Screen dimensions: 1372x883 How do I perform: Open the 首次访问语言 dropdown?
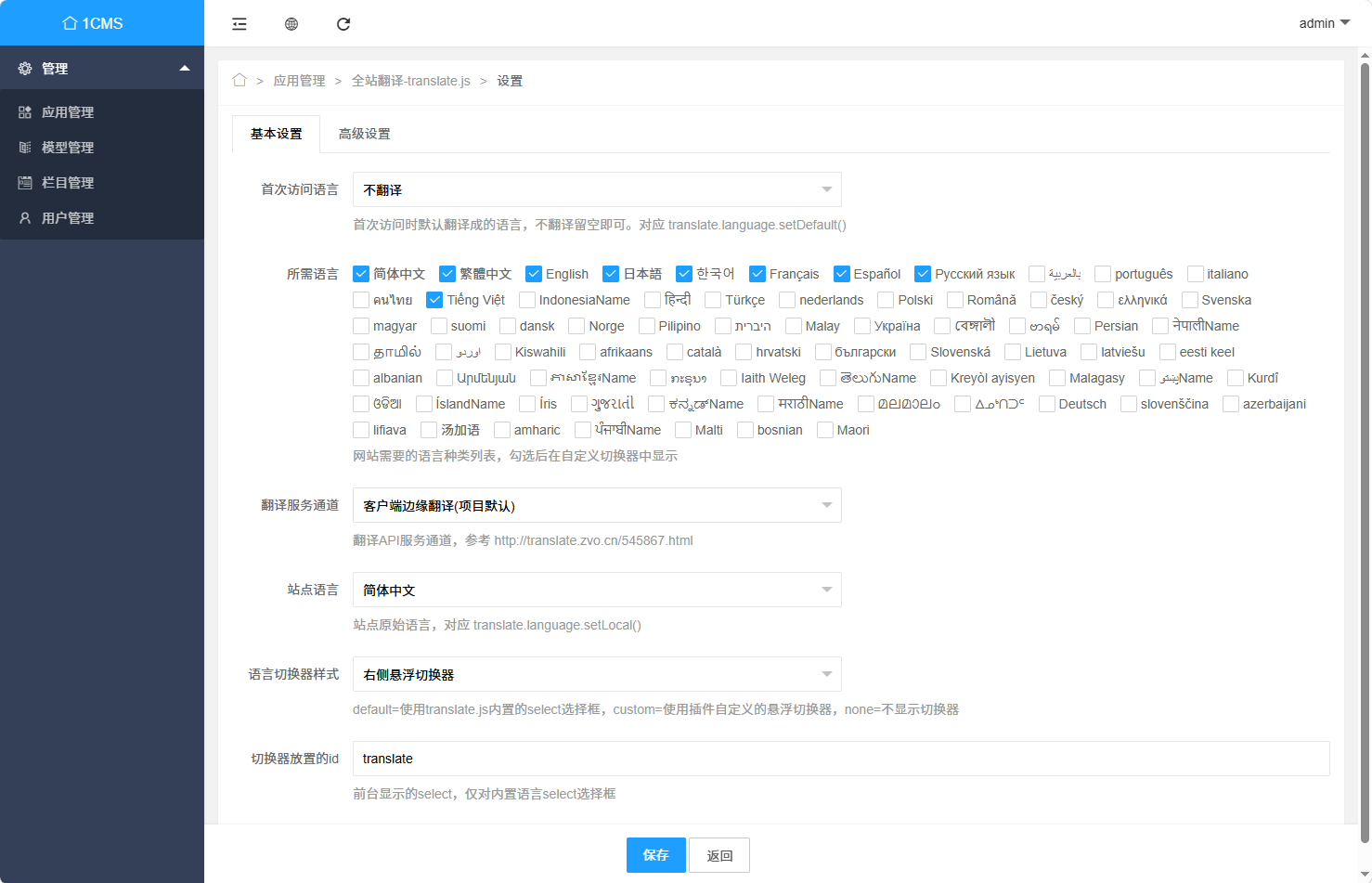pos(597,189)
